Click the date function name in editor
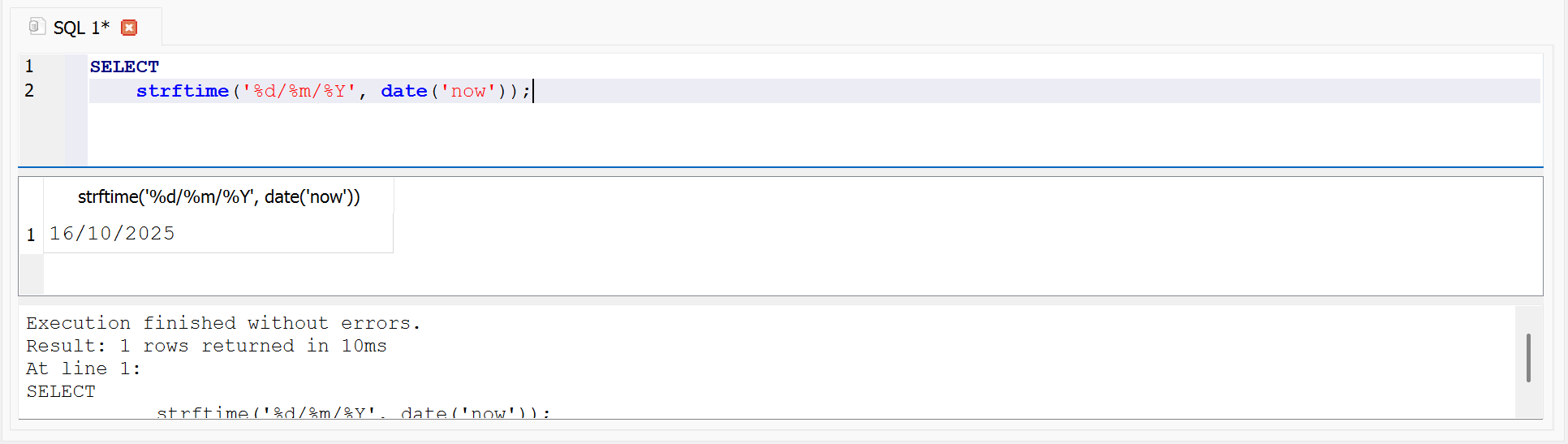Viewport: 1568px width, 444px height. pos(403,91)
